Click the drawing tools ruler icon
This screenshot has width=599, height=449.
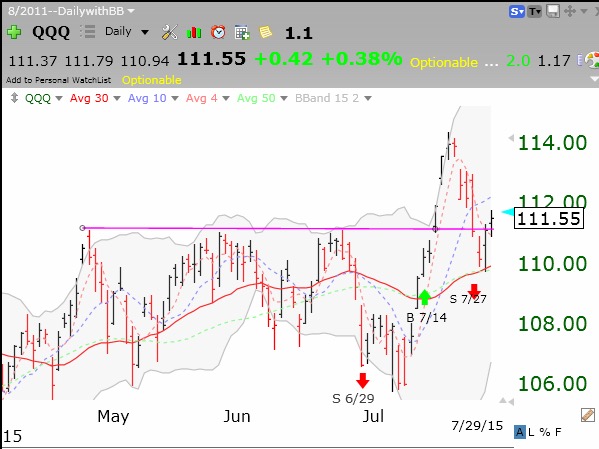588,415
